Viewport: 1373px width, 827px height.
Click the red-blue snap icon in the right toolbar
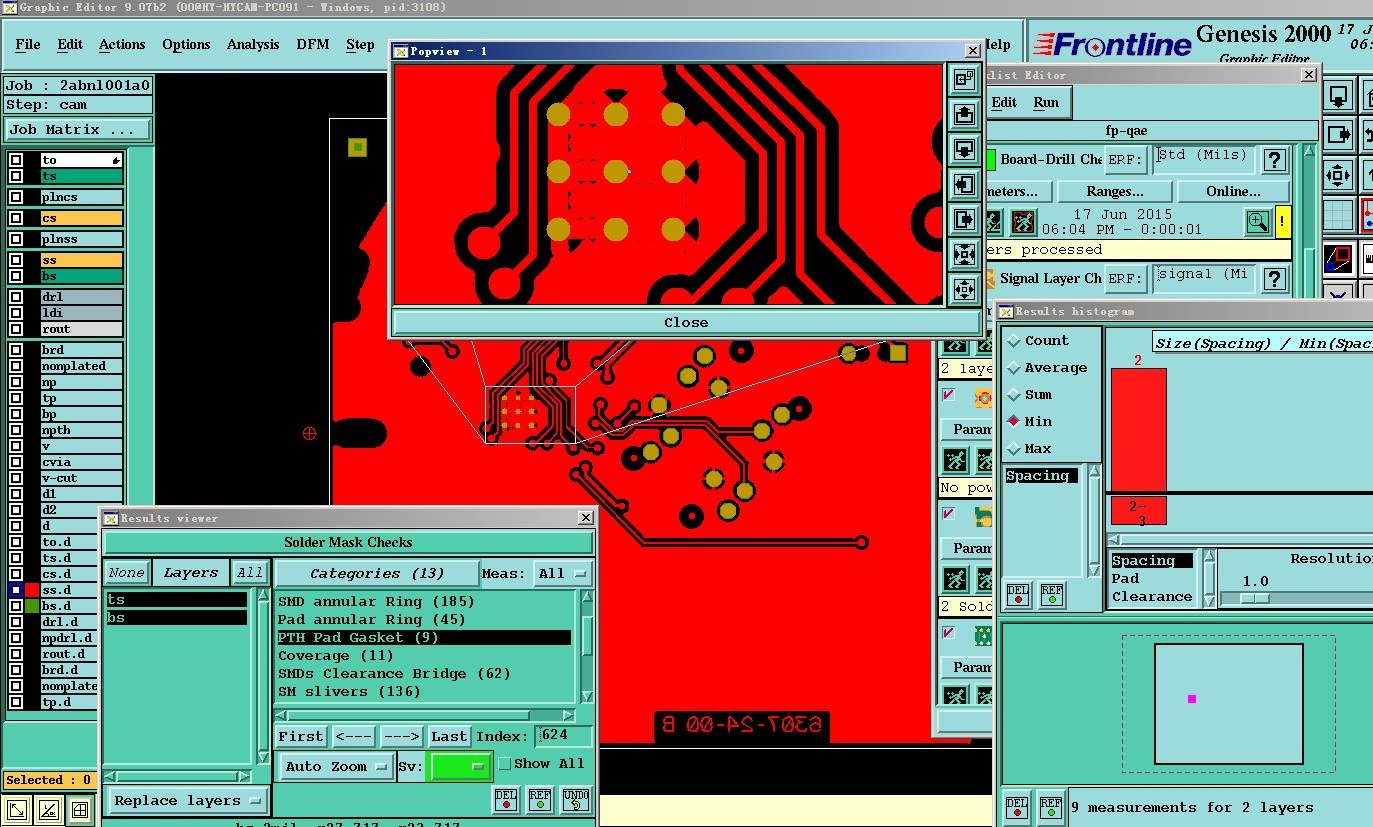click(1368, 214)
